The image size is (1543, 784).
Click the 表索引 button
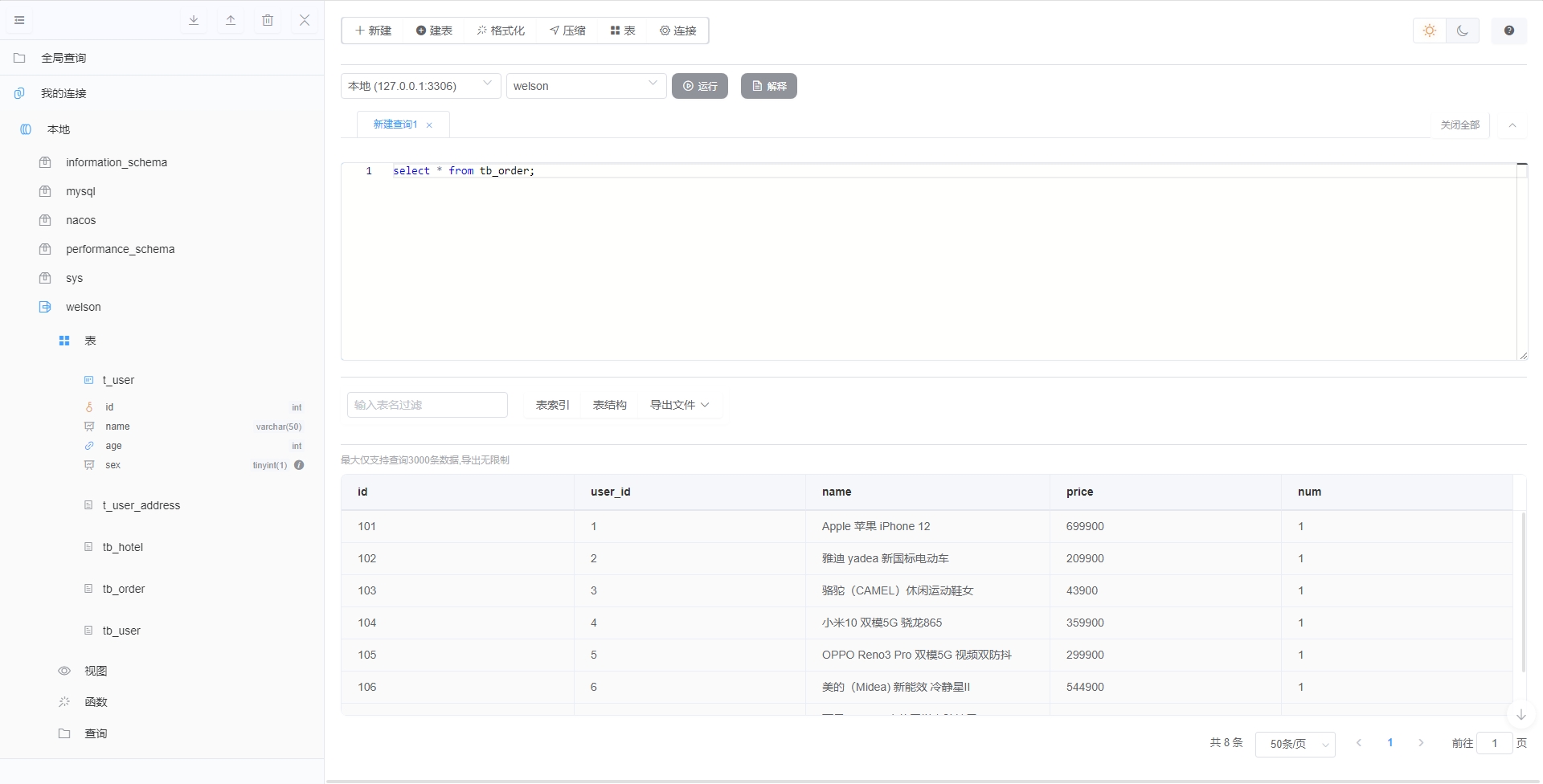point(553,405)
